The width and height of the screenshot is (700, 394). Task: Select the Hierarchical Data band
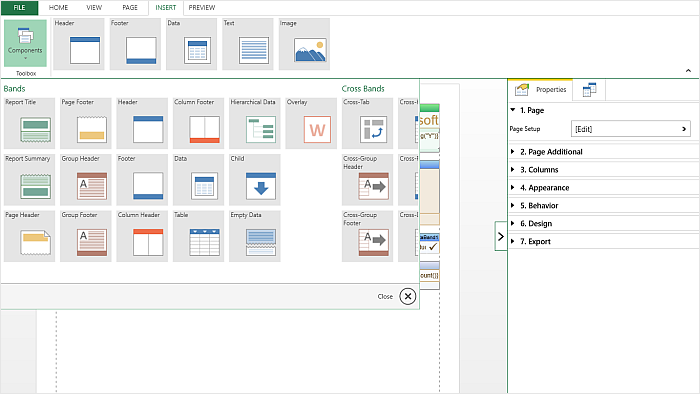tap(254, 123)
